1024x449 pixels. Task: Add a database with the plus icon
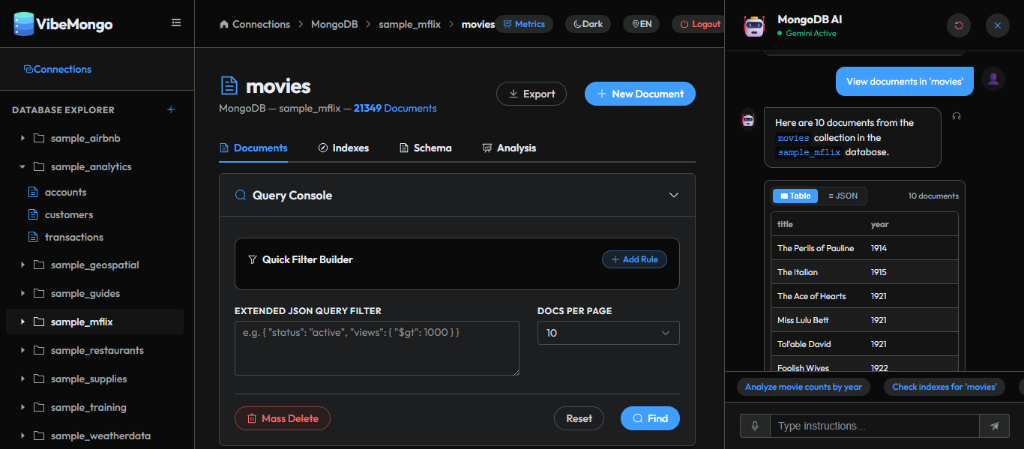[x=171, y=110]
